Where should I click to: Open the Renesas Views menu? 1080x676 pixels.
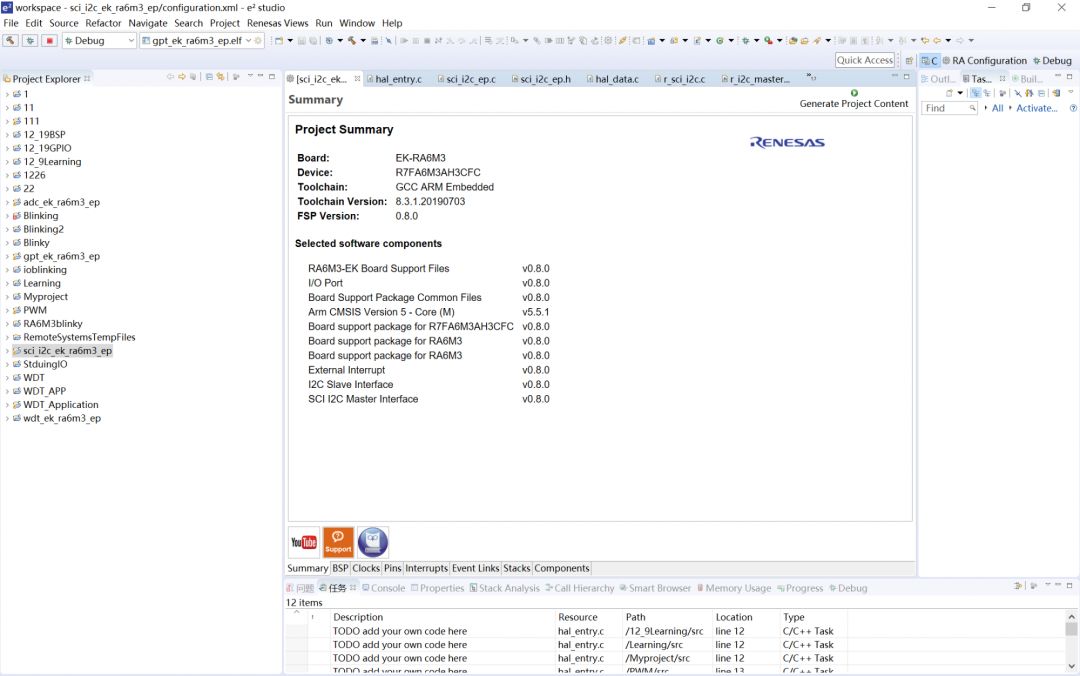(278, 23)
